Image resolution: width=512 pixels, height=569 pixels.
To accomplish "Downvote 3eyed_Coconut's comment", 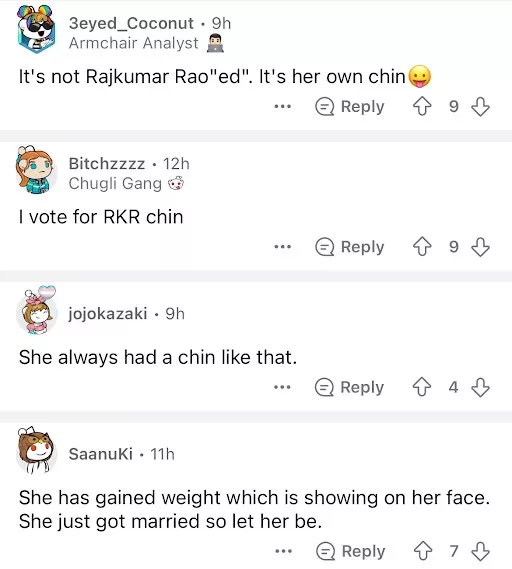I will point(480,107).
